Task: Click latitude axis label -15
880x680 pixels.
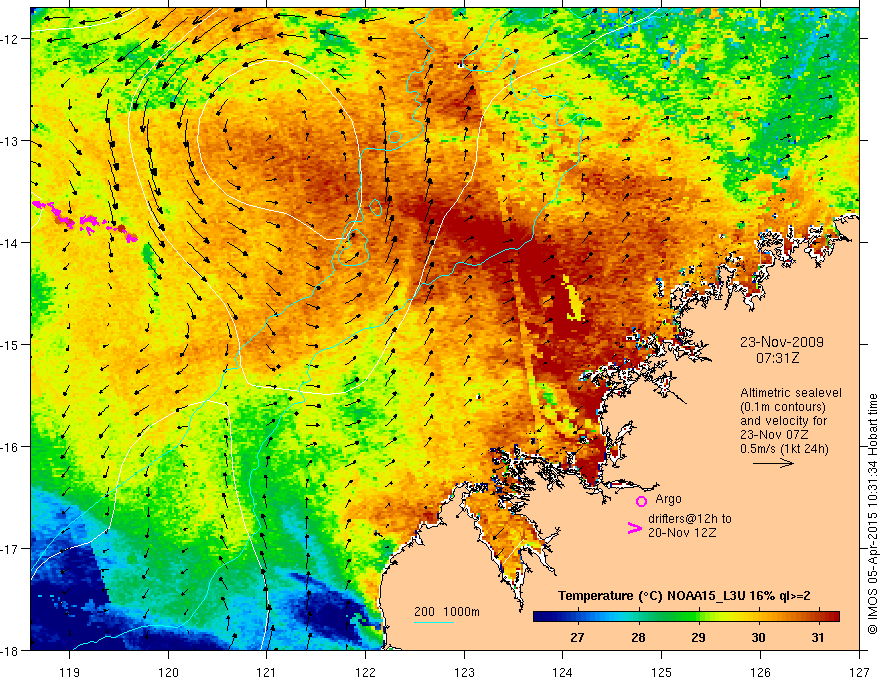Action: point(10,345)
